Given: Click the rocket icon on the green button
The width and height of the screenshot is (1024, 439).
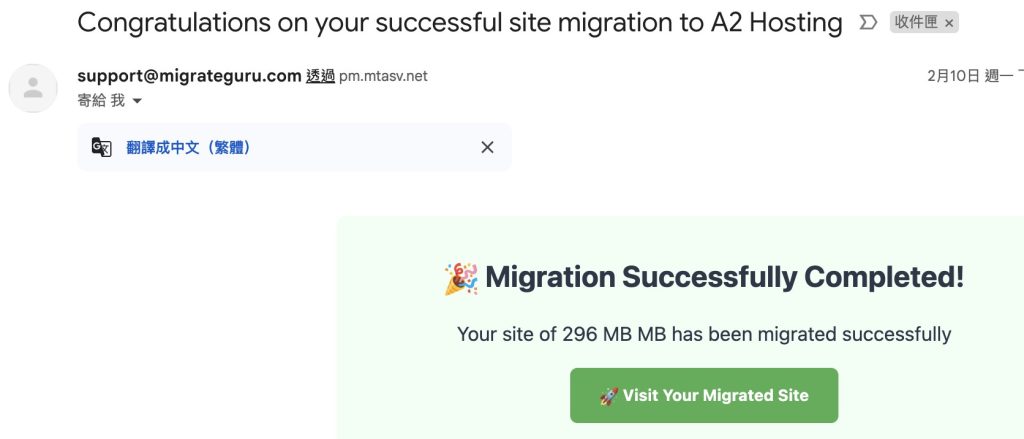Looking at the screenshot, I should [608, 396].
